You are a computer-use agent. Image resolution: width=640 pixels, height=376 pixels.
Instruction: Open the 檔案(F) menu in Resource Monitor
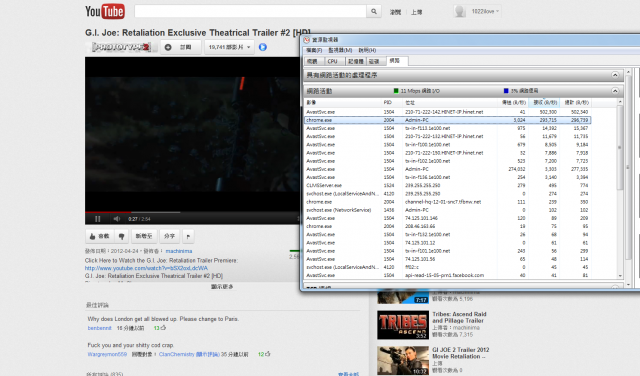pos(314,50)
